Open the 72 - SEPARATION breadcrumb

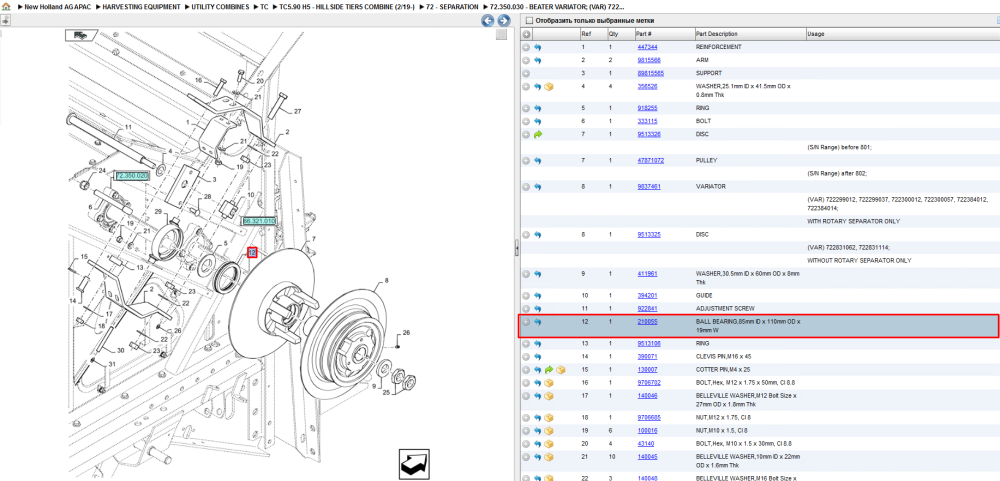click(x=452, y=6)
